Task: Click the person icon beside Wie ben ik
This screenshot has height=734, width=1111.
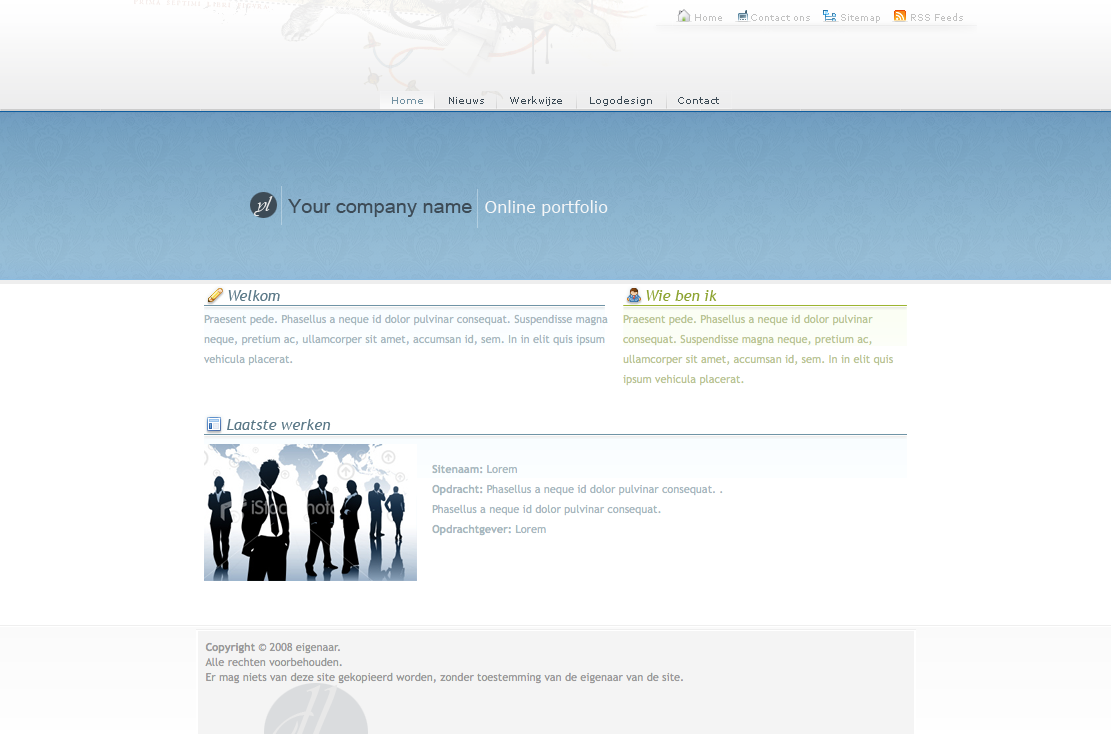Action: pyautogui.click(x=633, y=295)
